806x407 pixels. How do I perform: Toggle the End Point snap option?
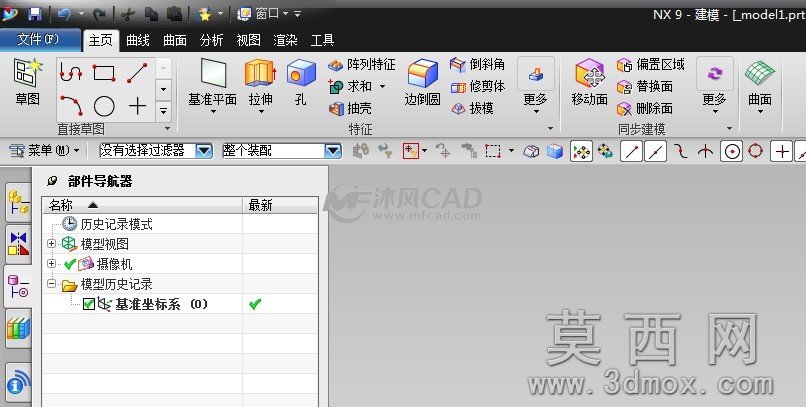click(x=631, y=151)
